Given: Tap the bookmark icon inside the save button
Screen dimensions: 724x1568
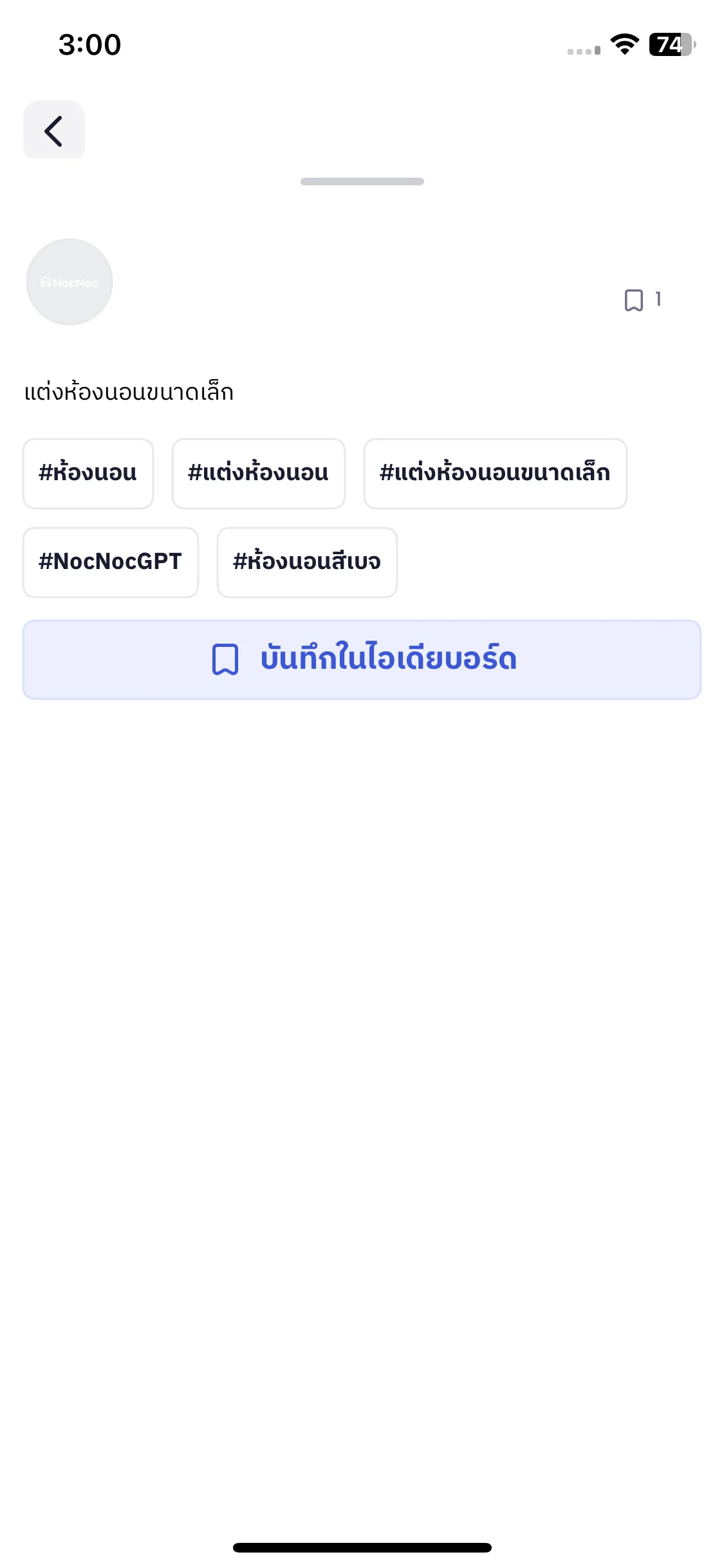Looking at the screenshot, I should tap(225, 659).
